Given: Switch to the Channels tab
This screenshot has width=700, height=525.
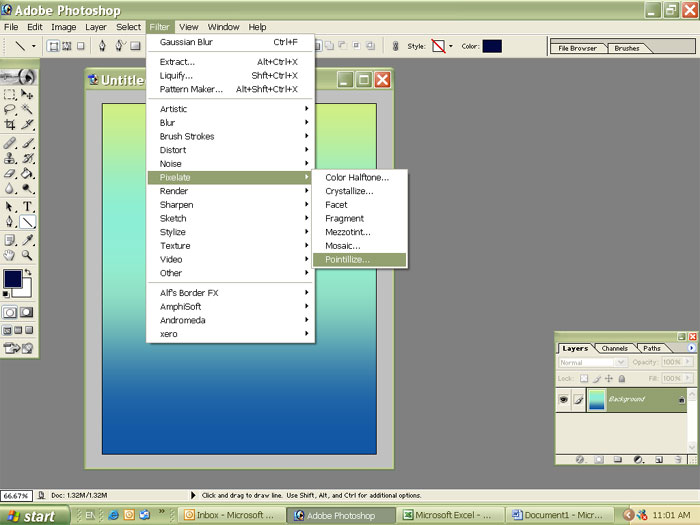Looking at the screenshot, I should (615, 348).
